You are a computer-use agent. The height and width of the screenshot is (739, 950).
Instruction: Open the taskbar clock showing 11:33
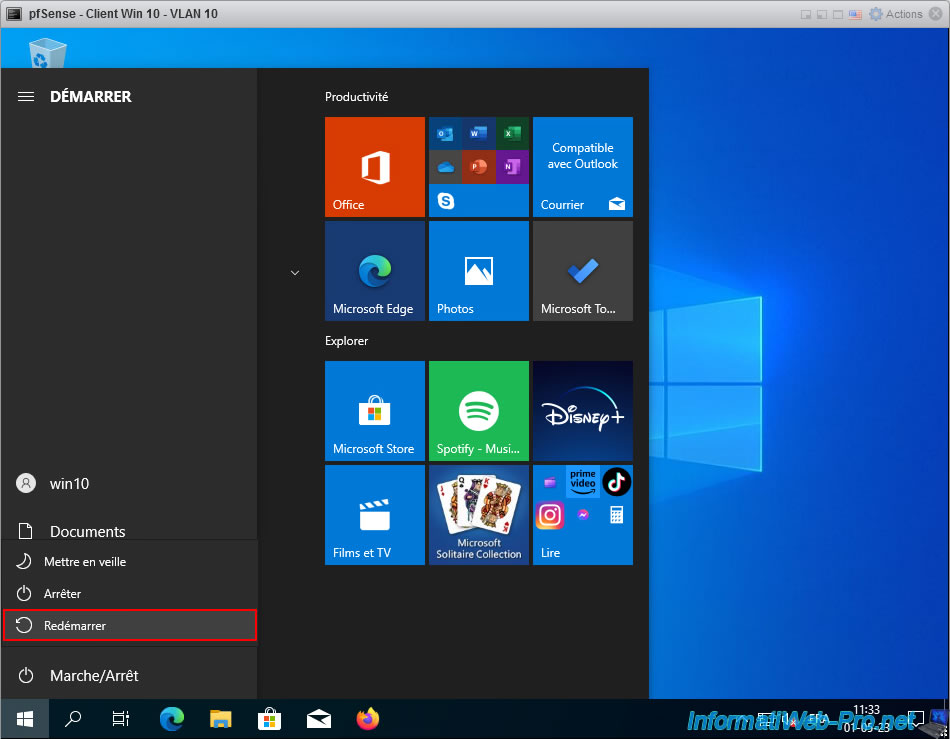click(x=866, y=718)
